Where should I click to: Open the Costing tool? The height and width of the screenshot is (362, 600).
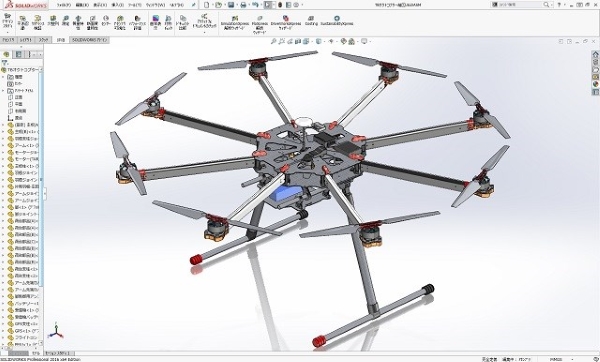(x=311, y=20)
